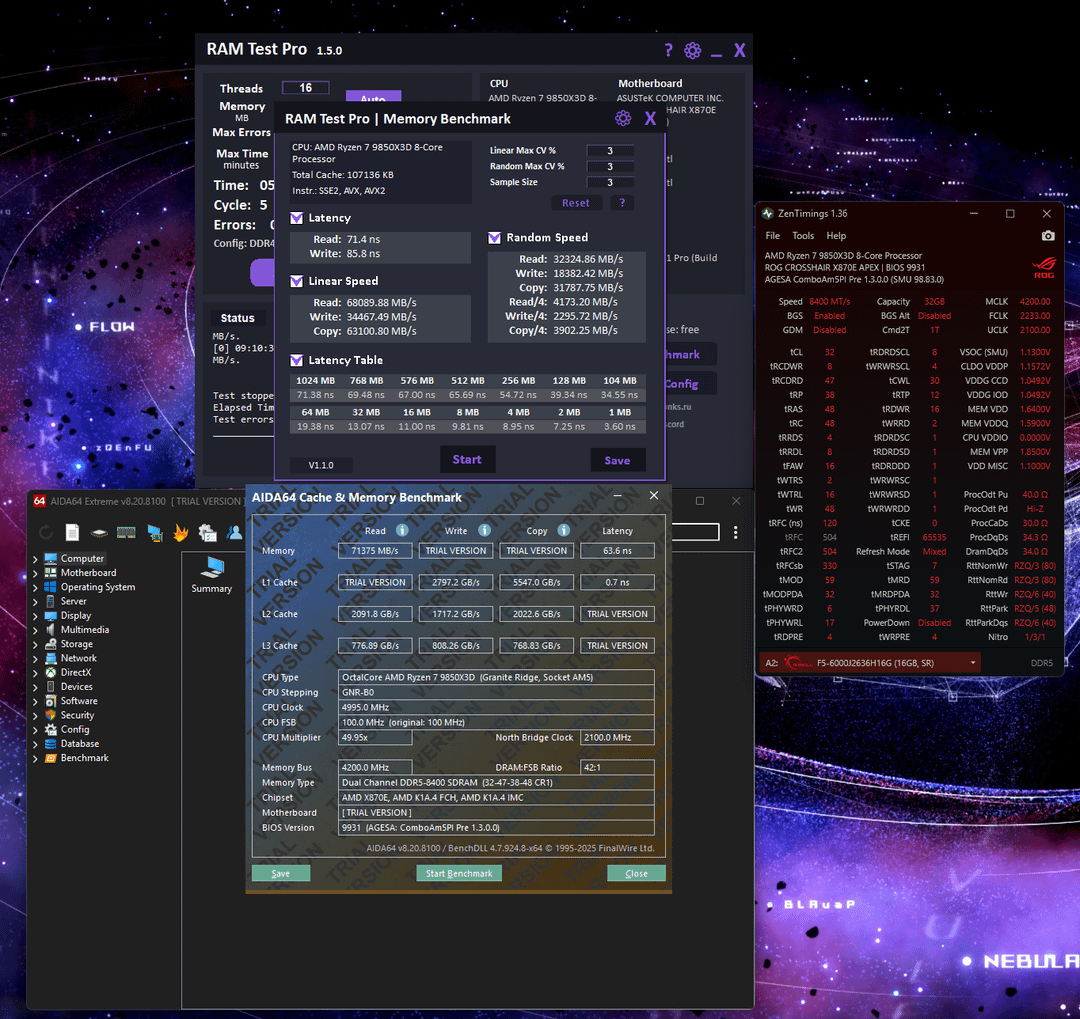Image resolution: width=1080 pixels, height=1019 pixels.
Task: Expand the Benchmark tree node
Action: click(37, 758)
